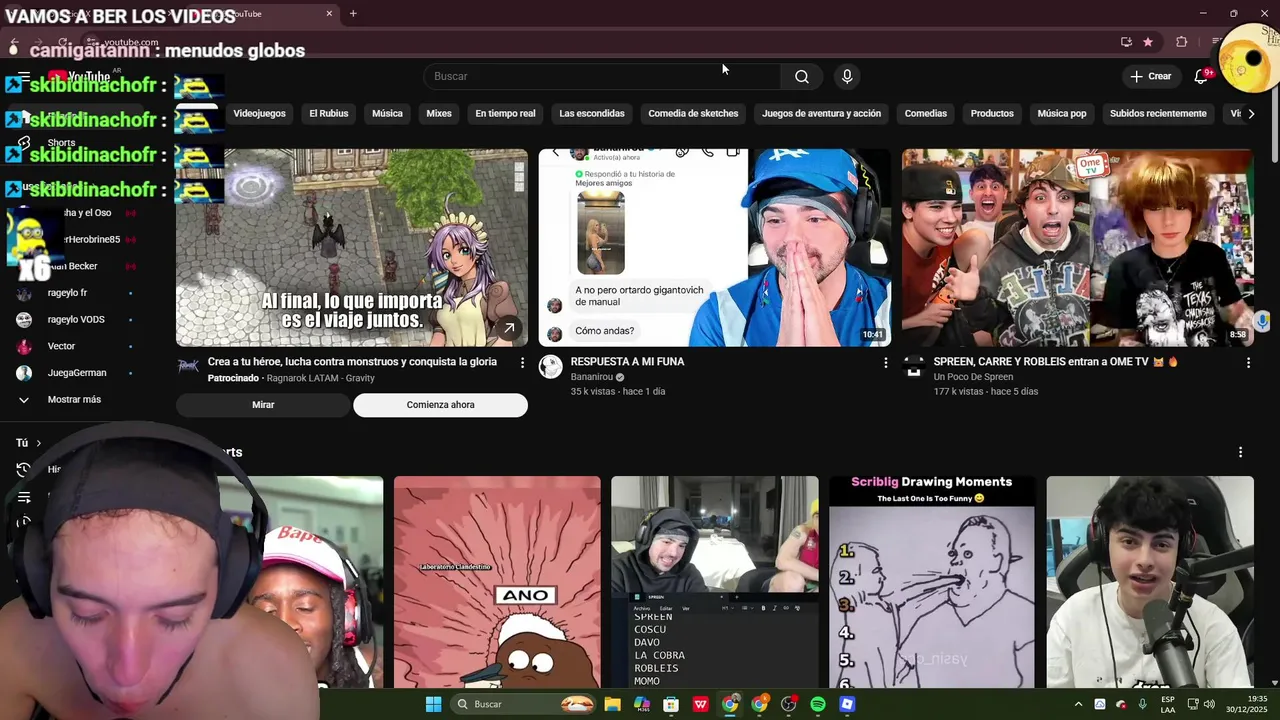Open Un Poco De Spreen channel link
1280x720 pixels.
pos(973,377)
